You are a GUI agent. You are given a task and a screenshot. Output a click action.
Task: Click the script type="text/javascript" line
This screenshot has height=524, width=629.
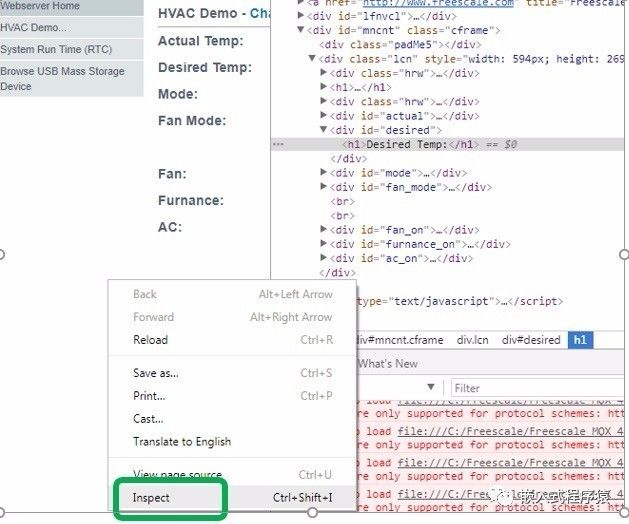pyautogui.click(x=460, y=301)
